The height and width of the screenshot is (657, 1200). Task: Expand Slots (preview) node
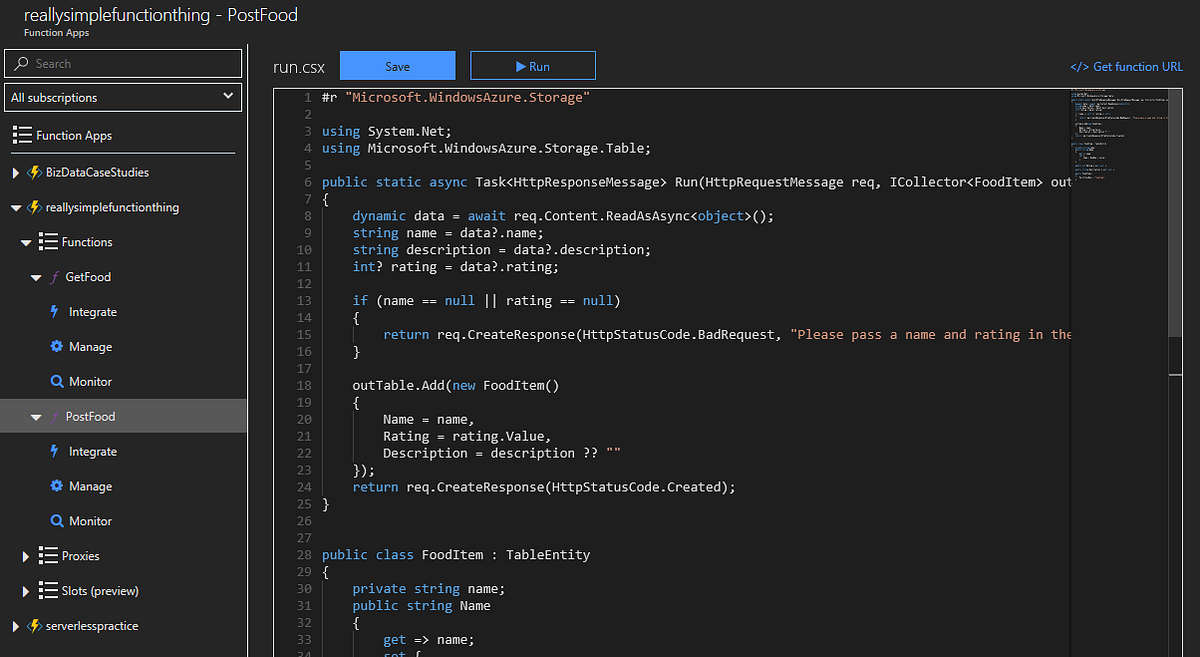(26, 591)
